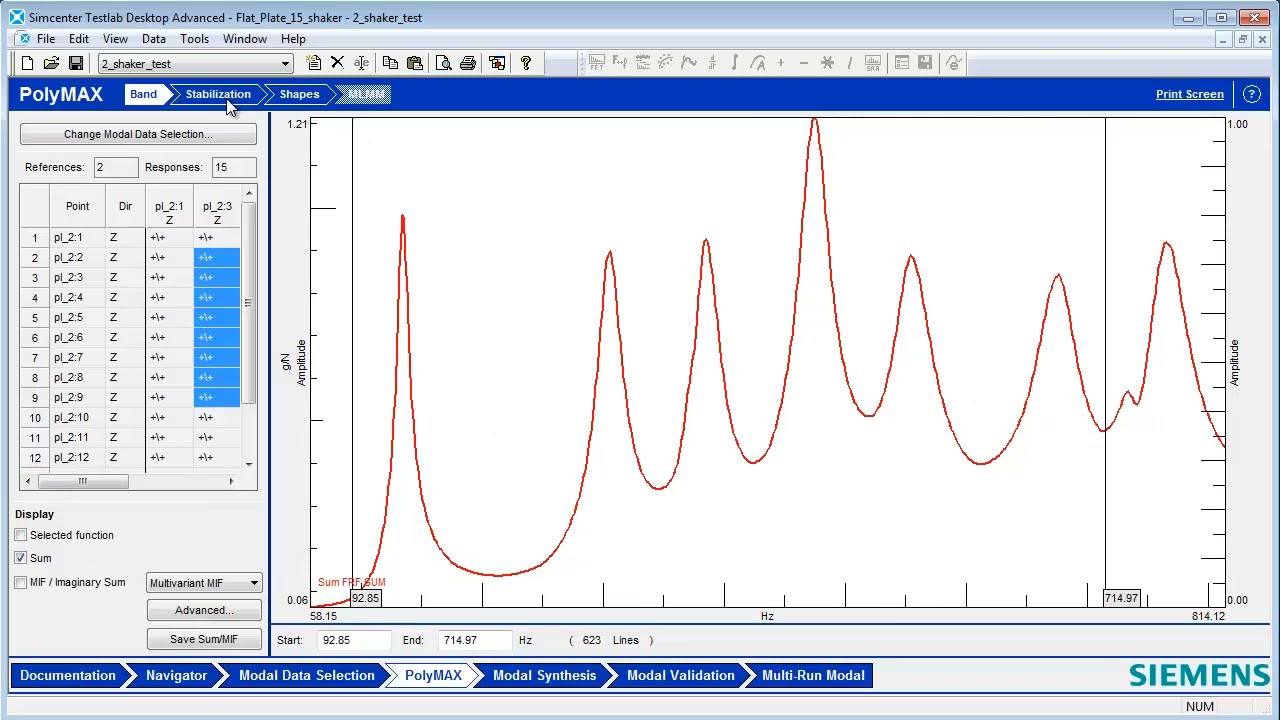
Task: Switch to the Modal Data Selection tab
Action: (306, 675)
